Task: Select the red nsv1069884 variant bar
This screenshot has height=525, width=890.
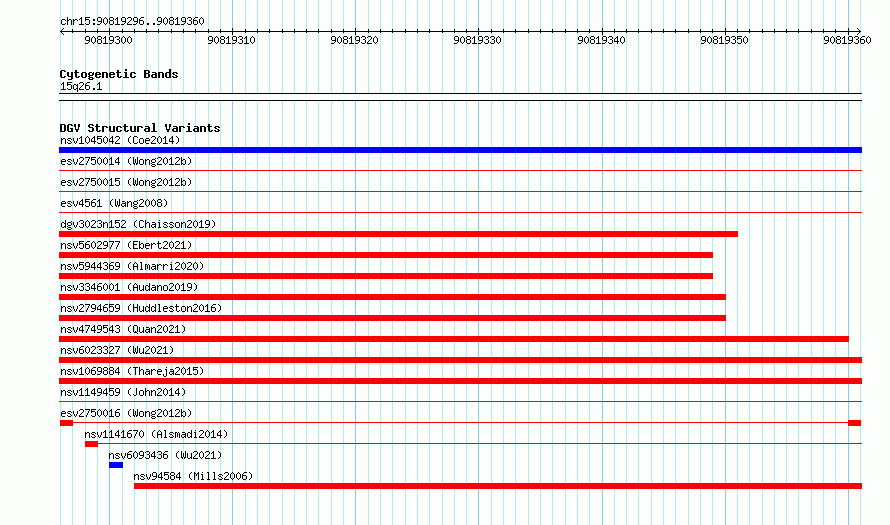Action: (x=460, y=381)
